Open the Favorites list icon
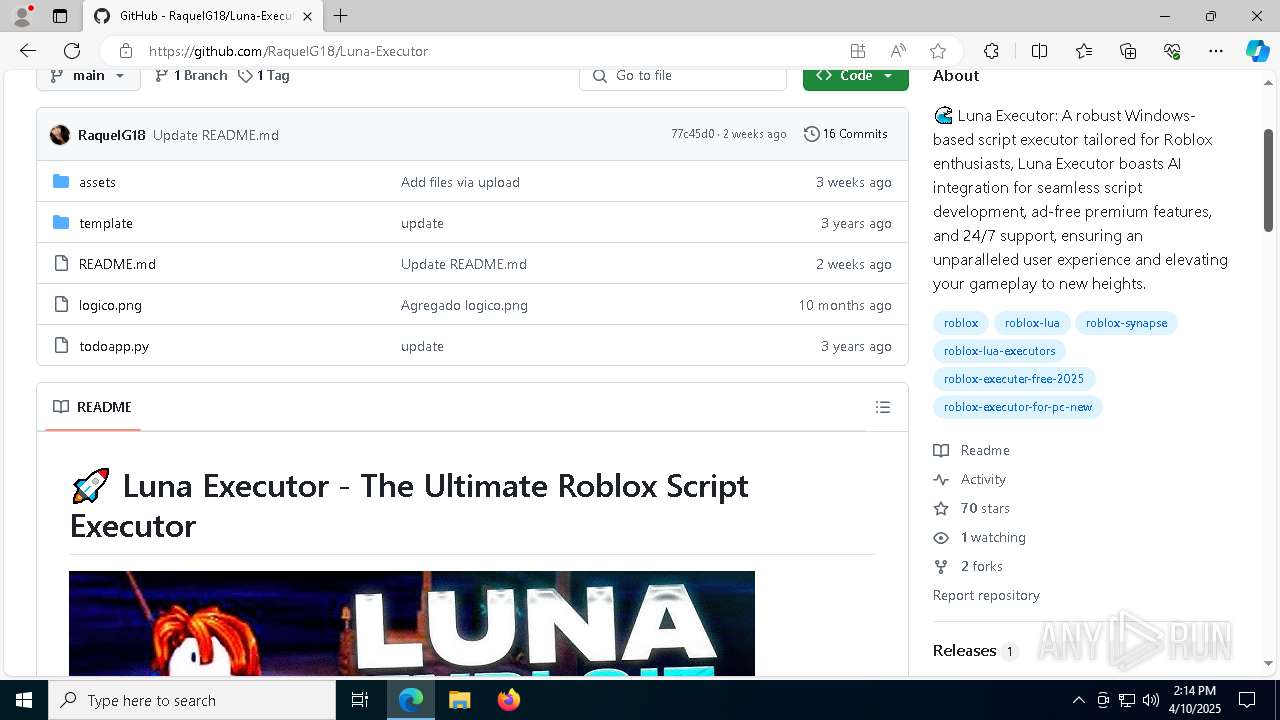 [1084, 51]
